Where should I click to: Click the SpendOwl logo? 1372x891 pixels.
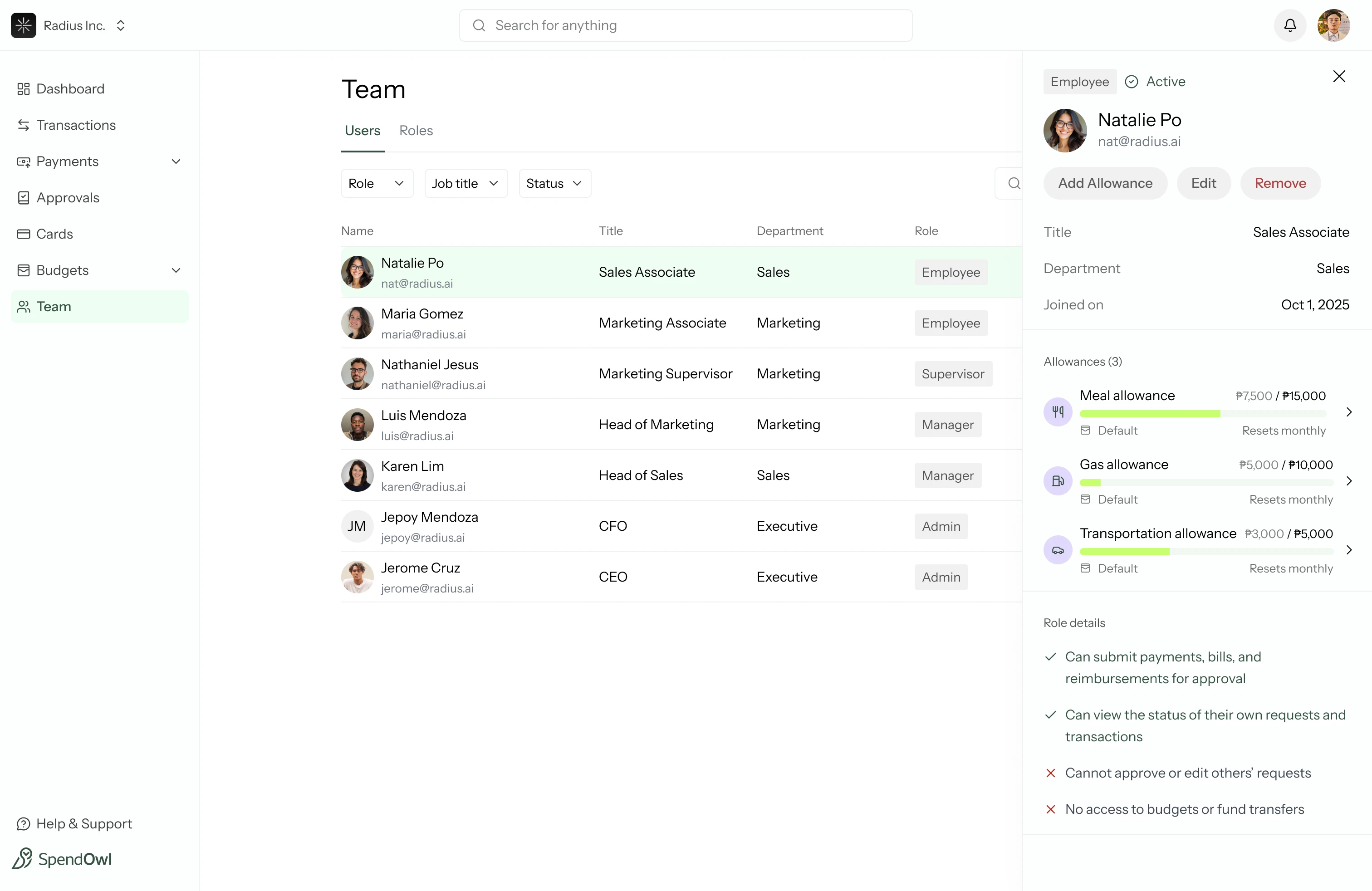[62, 859]
